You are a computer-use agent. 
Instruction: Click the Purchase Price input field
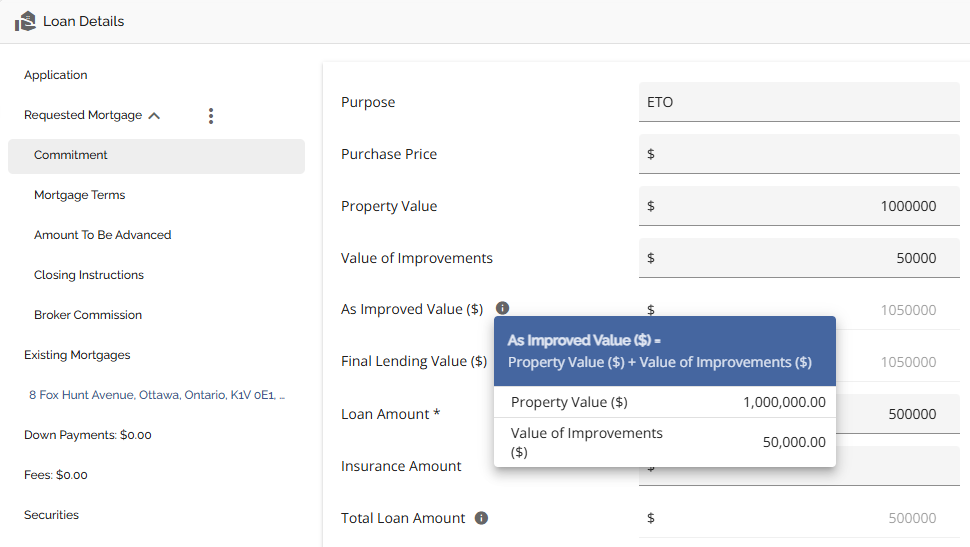pos(798,154)
